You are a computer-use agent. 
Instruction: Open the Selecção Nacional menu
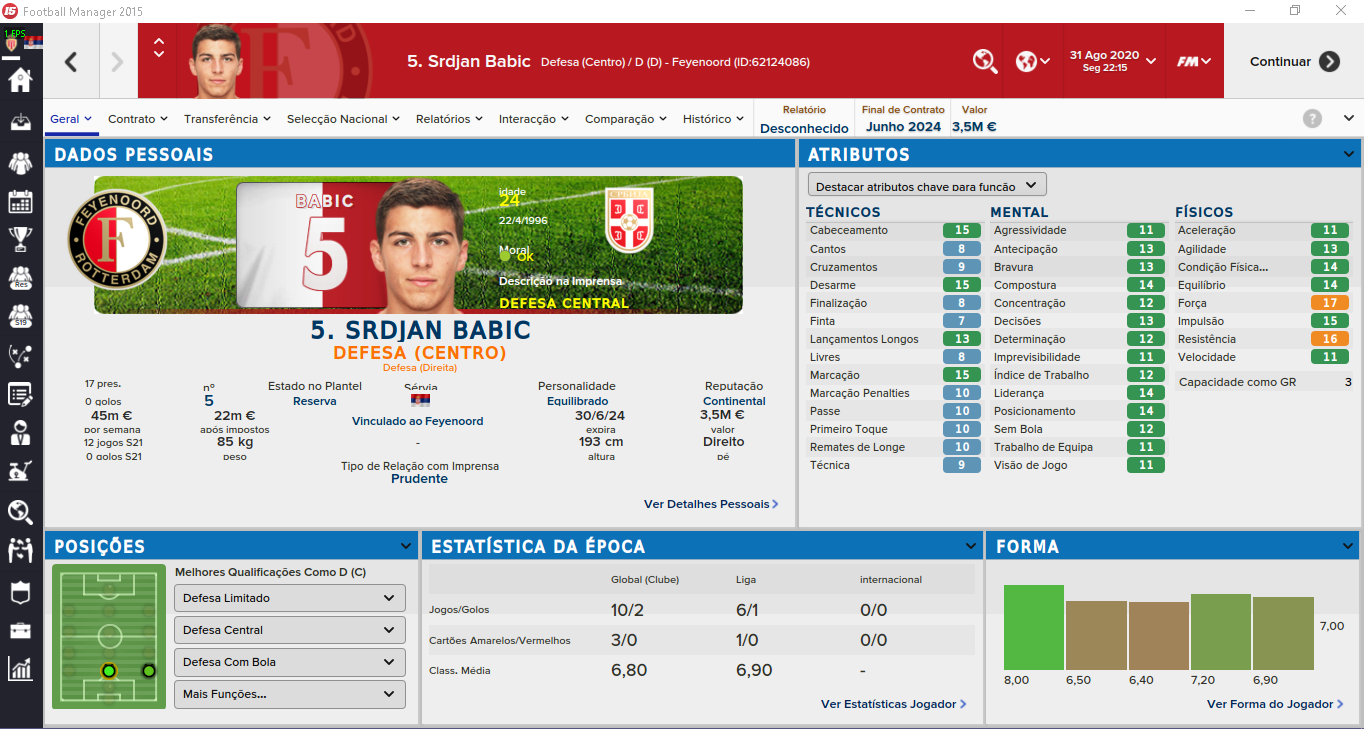(344, 119)
